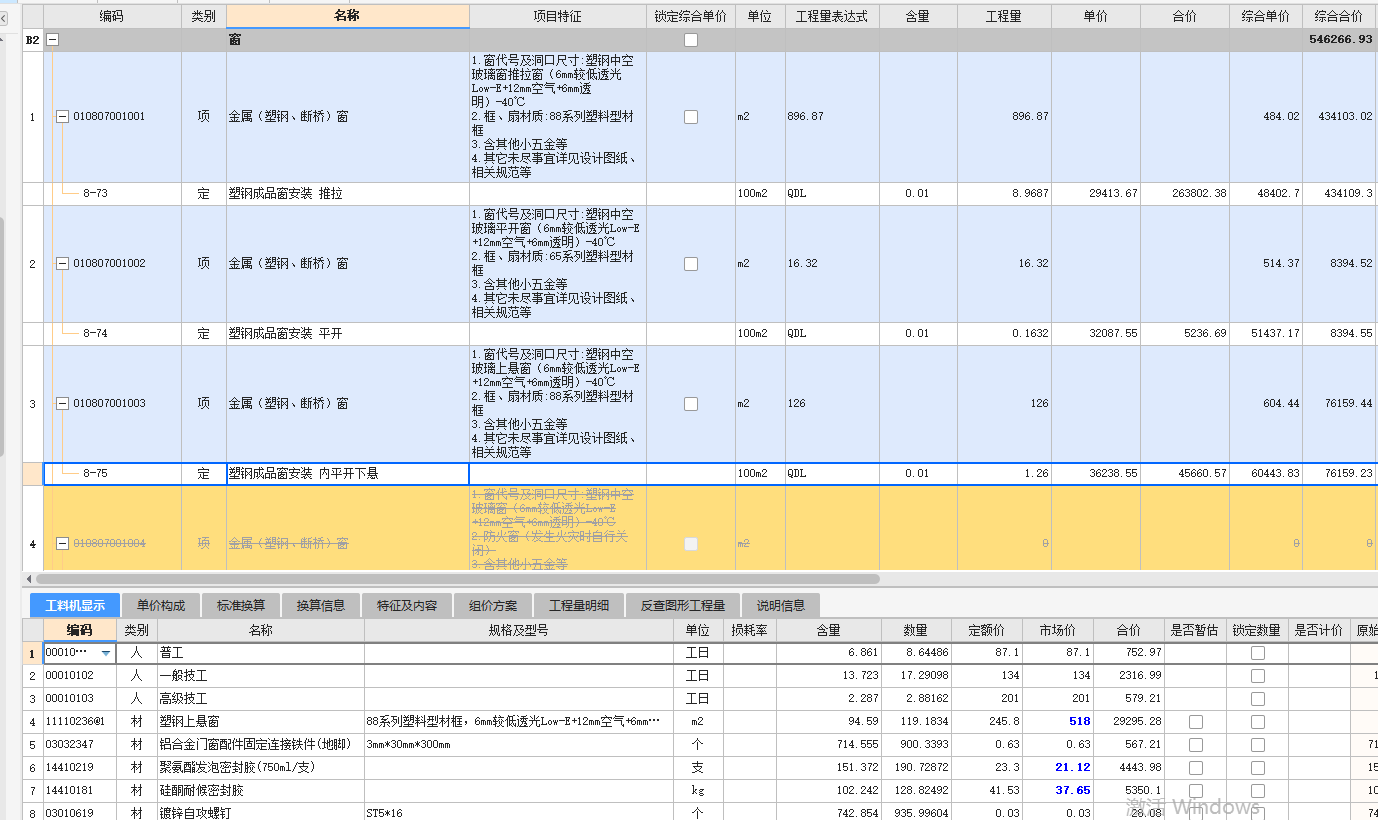Viewport: 1378px width, 820px height.
Task: Click the 定额价 column header
Action: 987,630
